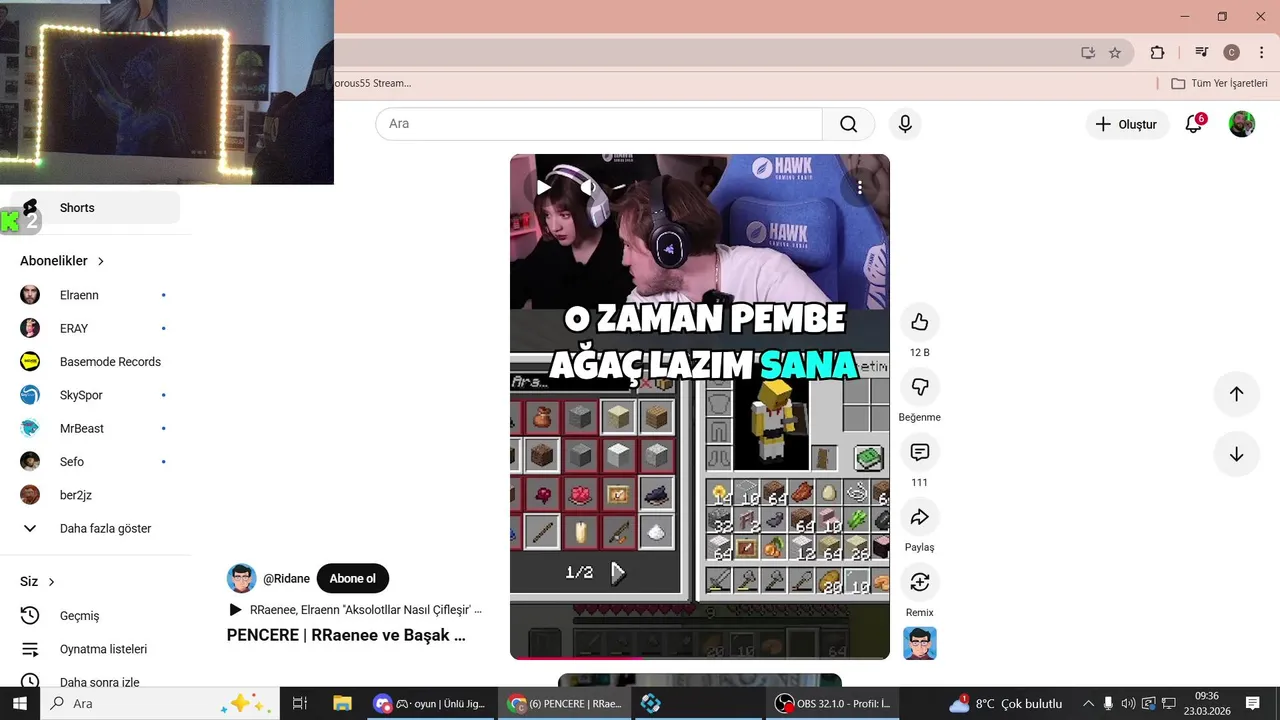Open Tüm Yer İşaretleri bookmarks folder
This screenshot has height=720, width=1280.
pos(1220,83)
